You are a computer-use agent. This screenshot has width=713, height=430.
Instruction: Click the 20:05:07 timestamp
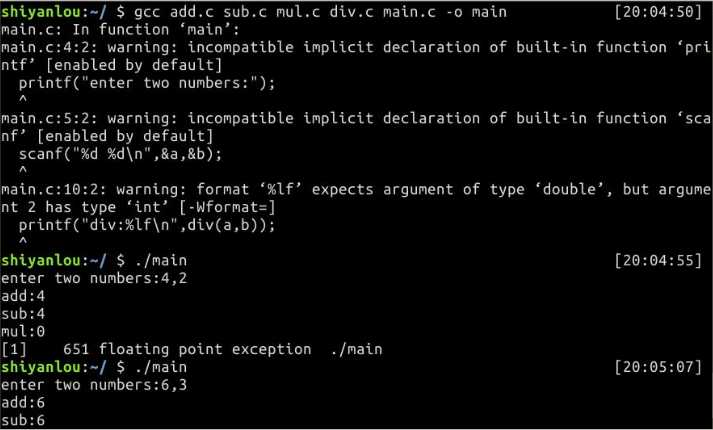tap(658, 367)
